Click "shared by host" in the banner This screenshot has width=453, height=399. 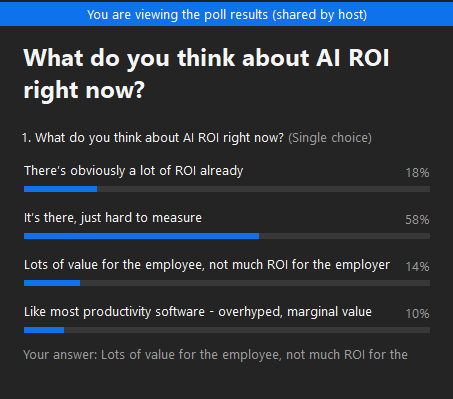320,15
